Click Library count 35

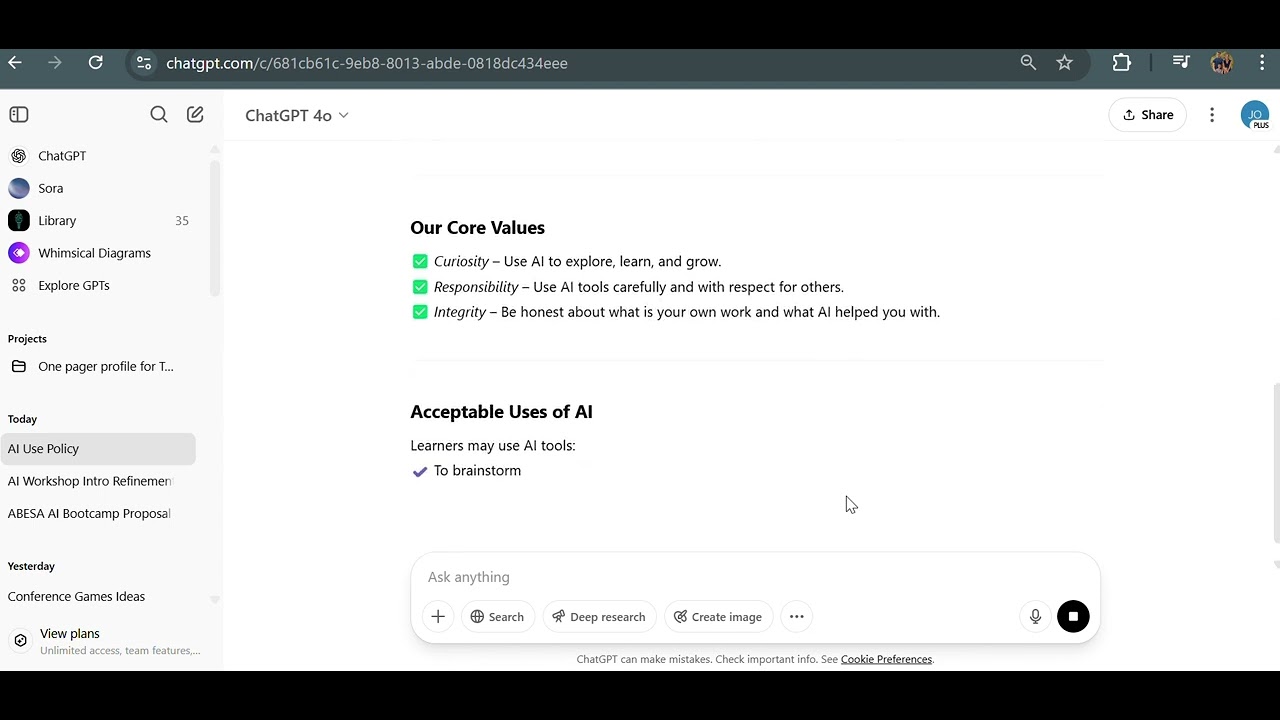pyautogui.click(x=182, y=221)
